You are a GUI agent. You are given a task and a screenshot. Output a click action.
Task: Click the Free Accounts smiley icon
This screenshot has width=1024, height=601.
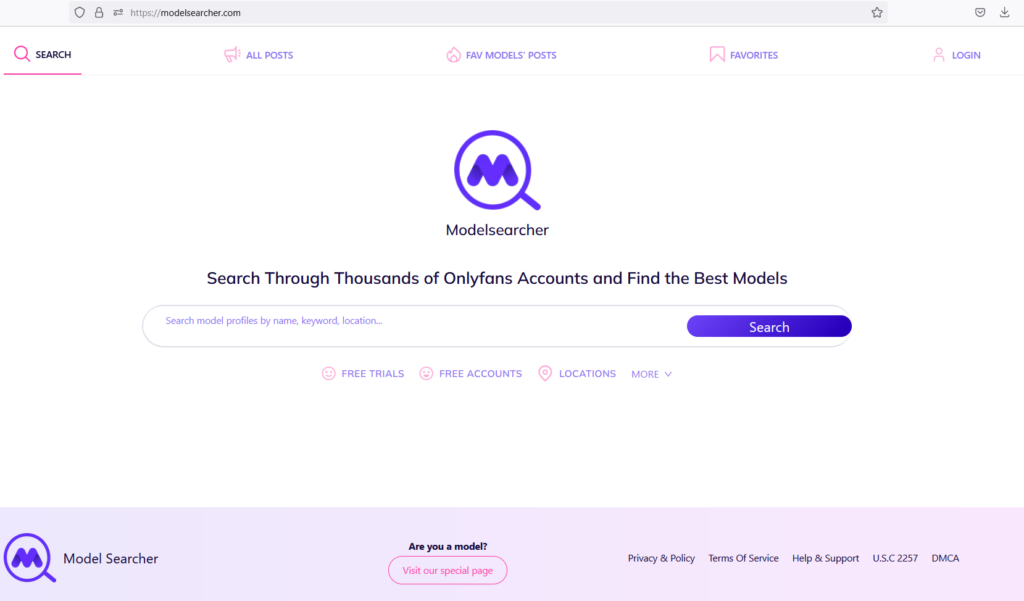(x=426, y=373)
